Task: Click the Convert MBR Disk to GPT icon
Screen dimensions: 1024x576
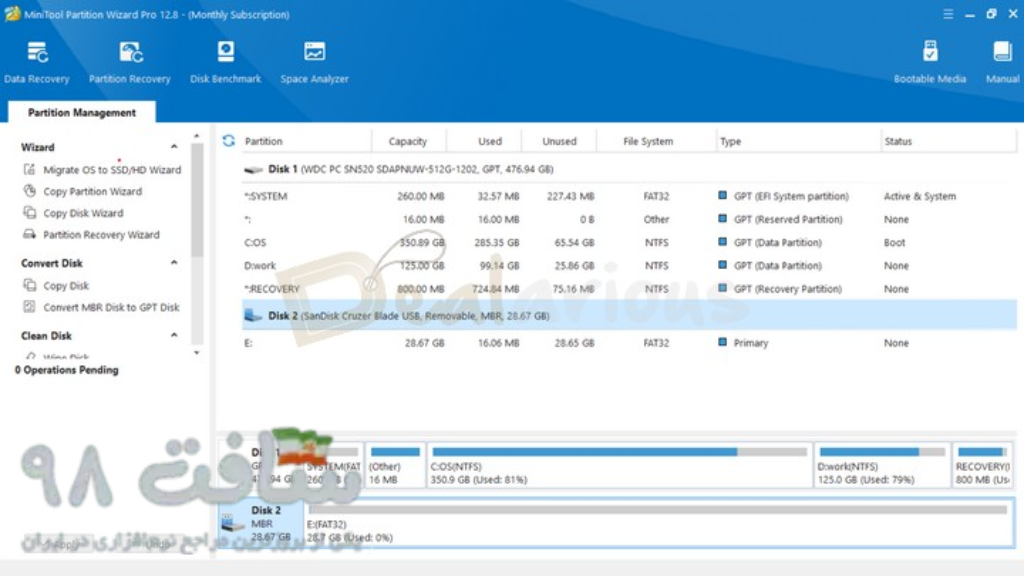Action: pyautogui.click(x=29, y=306)
